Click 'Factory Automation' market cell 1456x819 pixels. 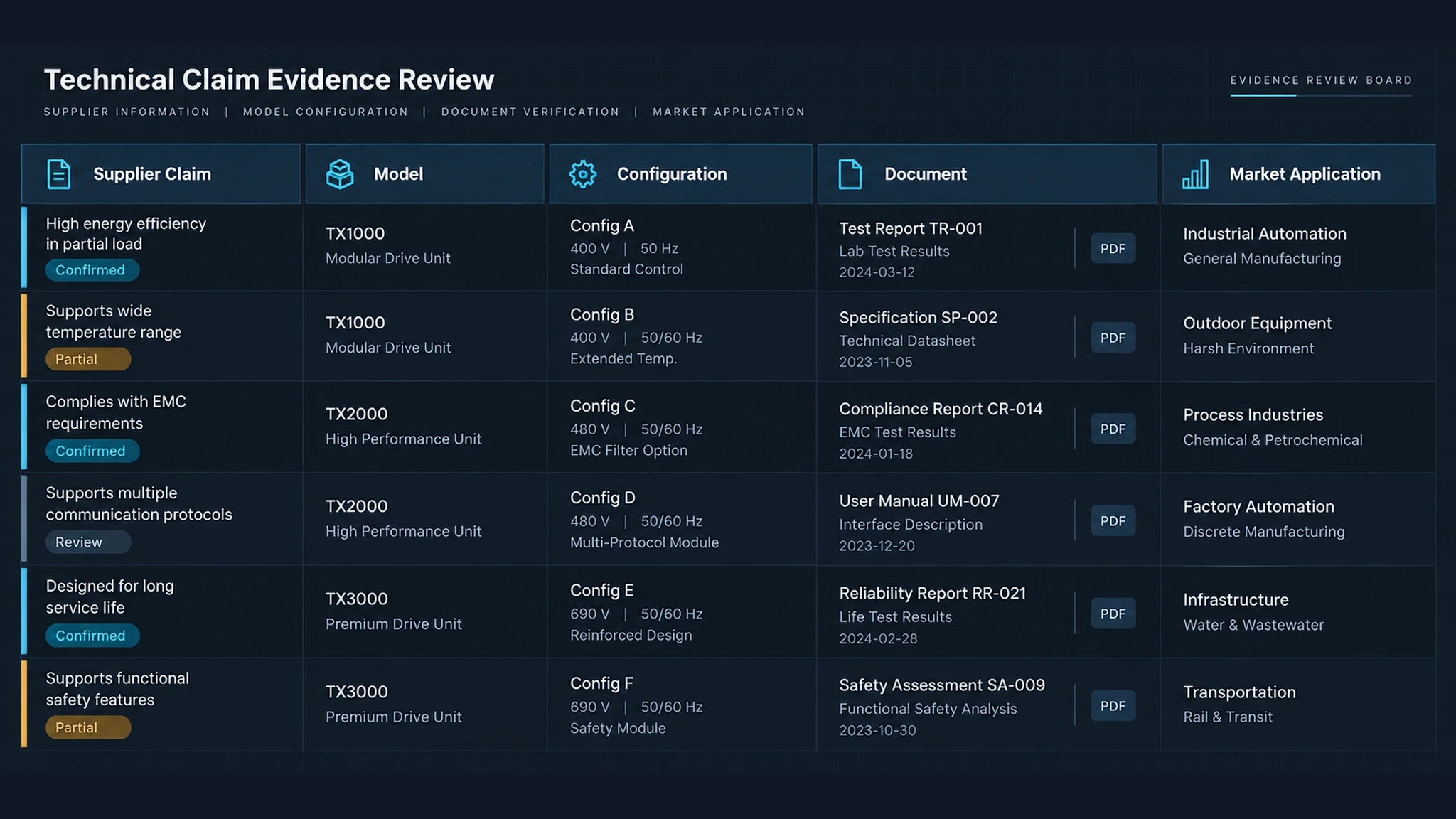[1298, 520]
